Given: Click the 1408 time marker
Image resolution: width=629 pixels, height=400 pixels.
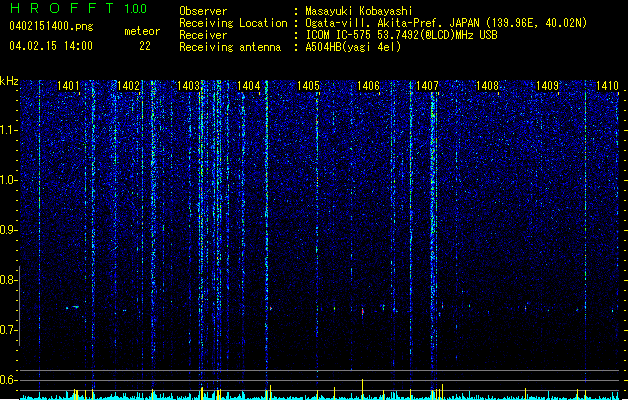Looking at the screenshot, I should click(487, 86).
